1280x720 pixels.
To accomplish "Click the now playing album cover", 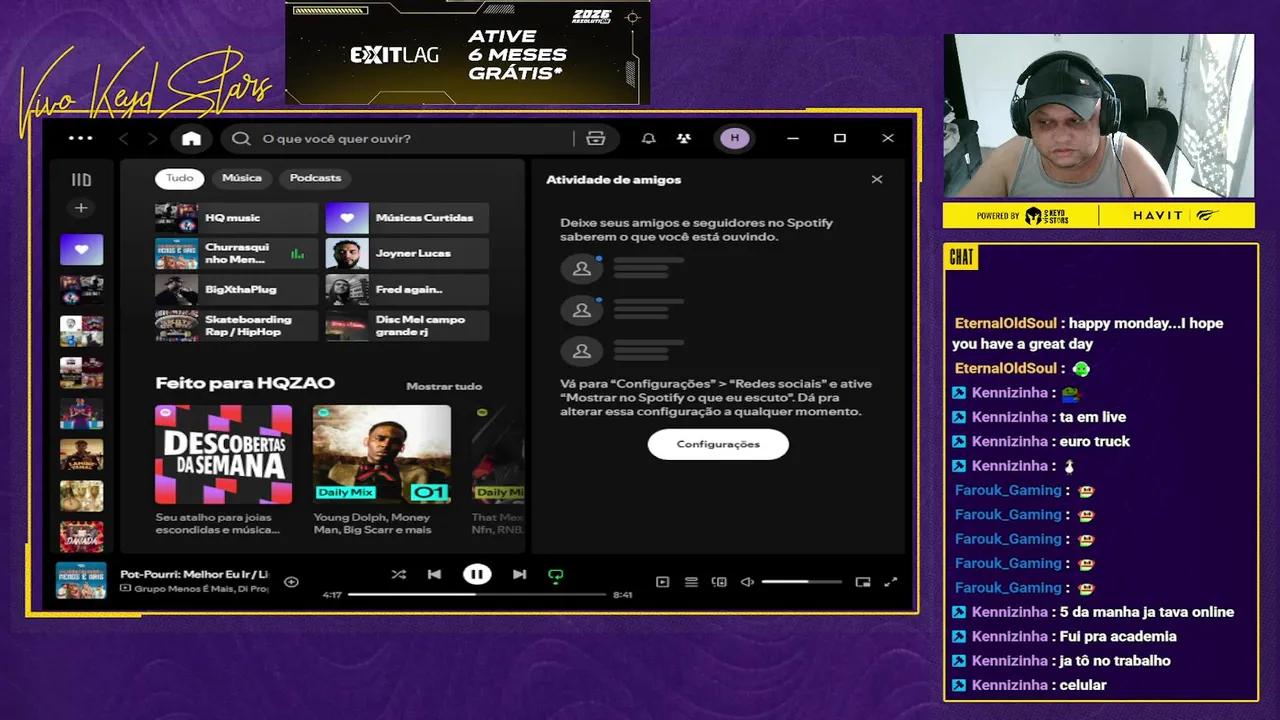I will 81,581.
